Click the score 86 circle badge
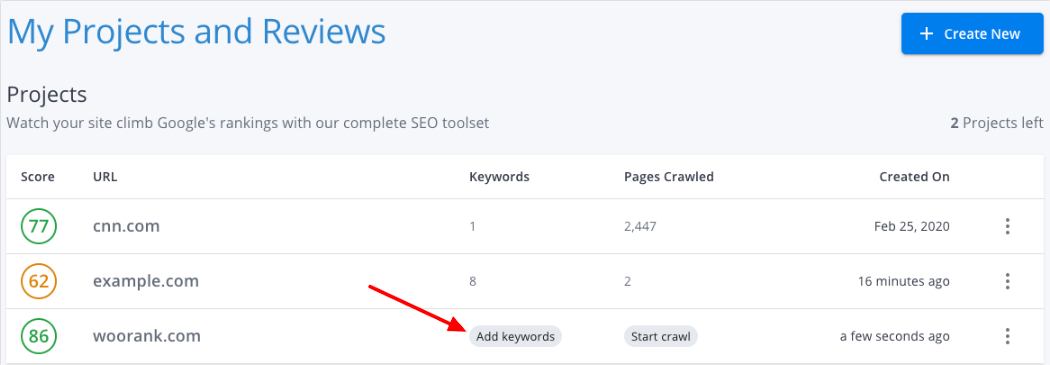Image resolution: width=1050 pixels, height=365 pixels. pyautogui.click(x=39, y=336)
